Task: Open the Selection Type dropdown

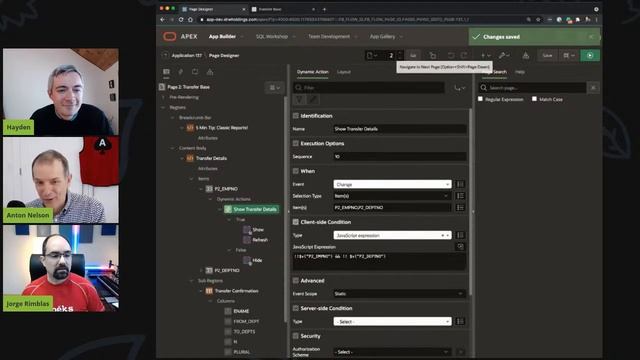Action: (392, 196)
